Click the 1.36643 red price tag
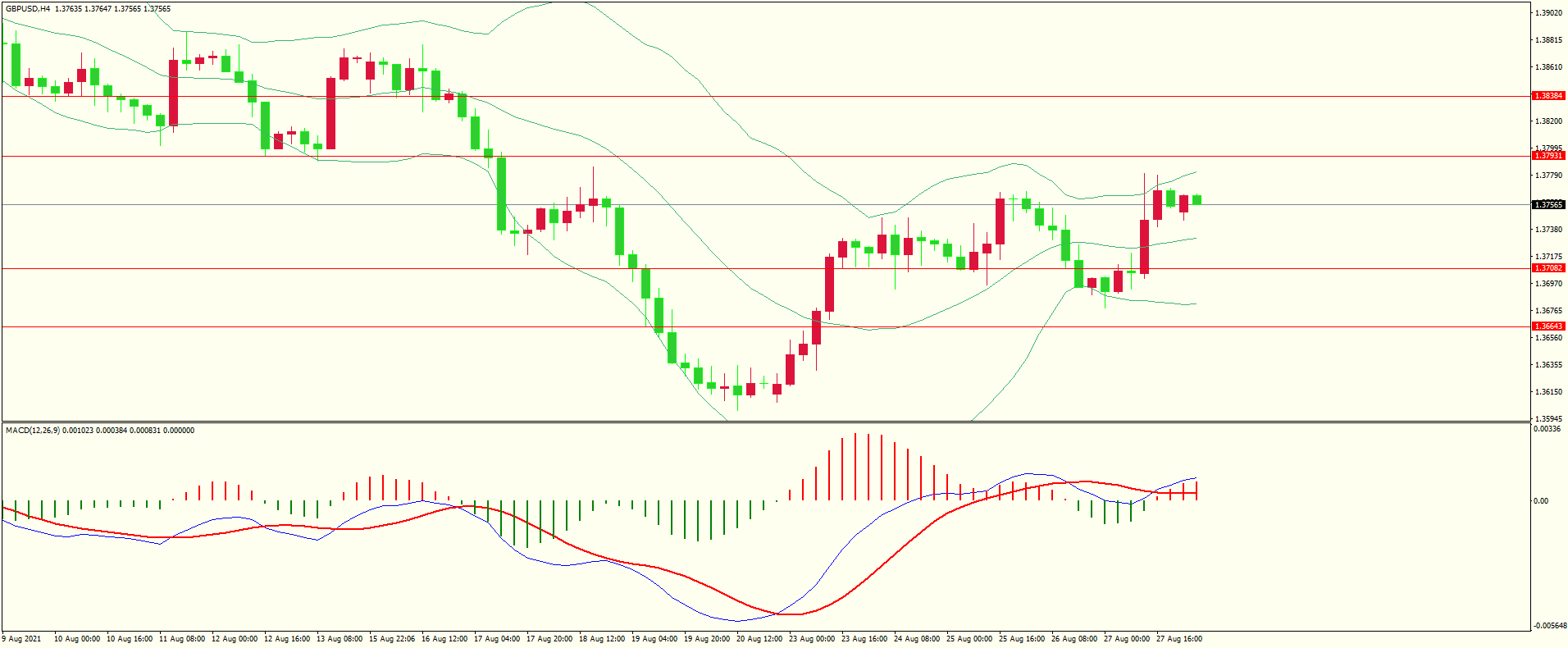Screen dimensions: 1568x648 click(1548, 326)
